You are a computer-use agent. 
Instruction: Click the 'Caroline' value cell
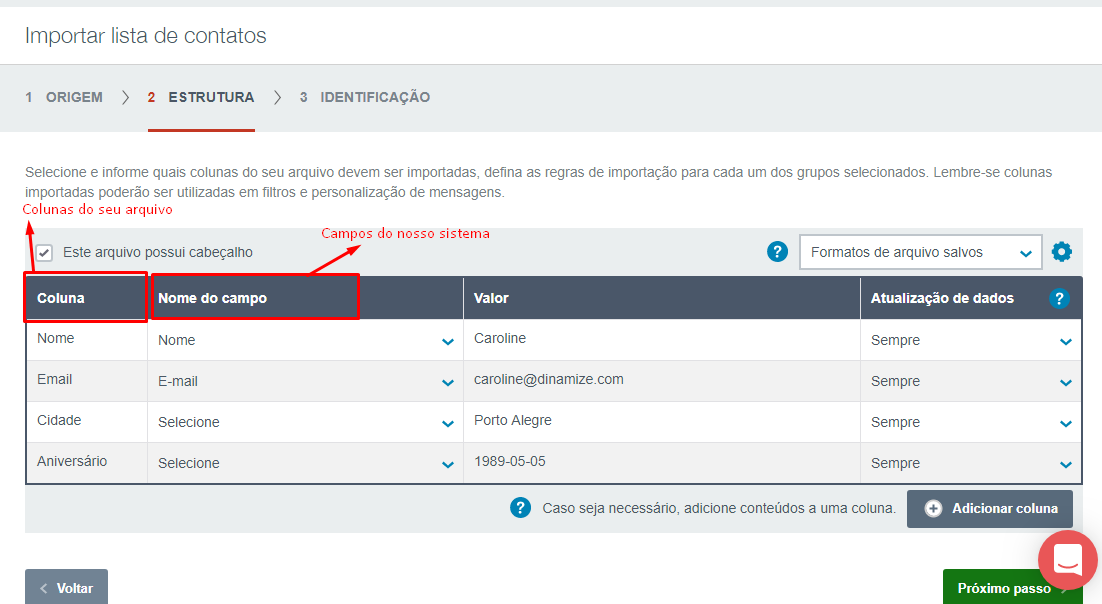click(x=661, y=340)
